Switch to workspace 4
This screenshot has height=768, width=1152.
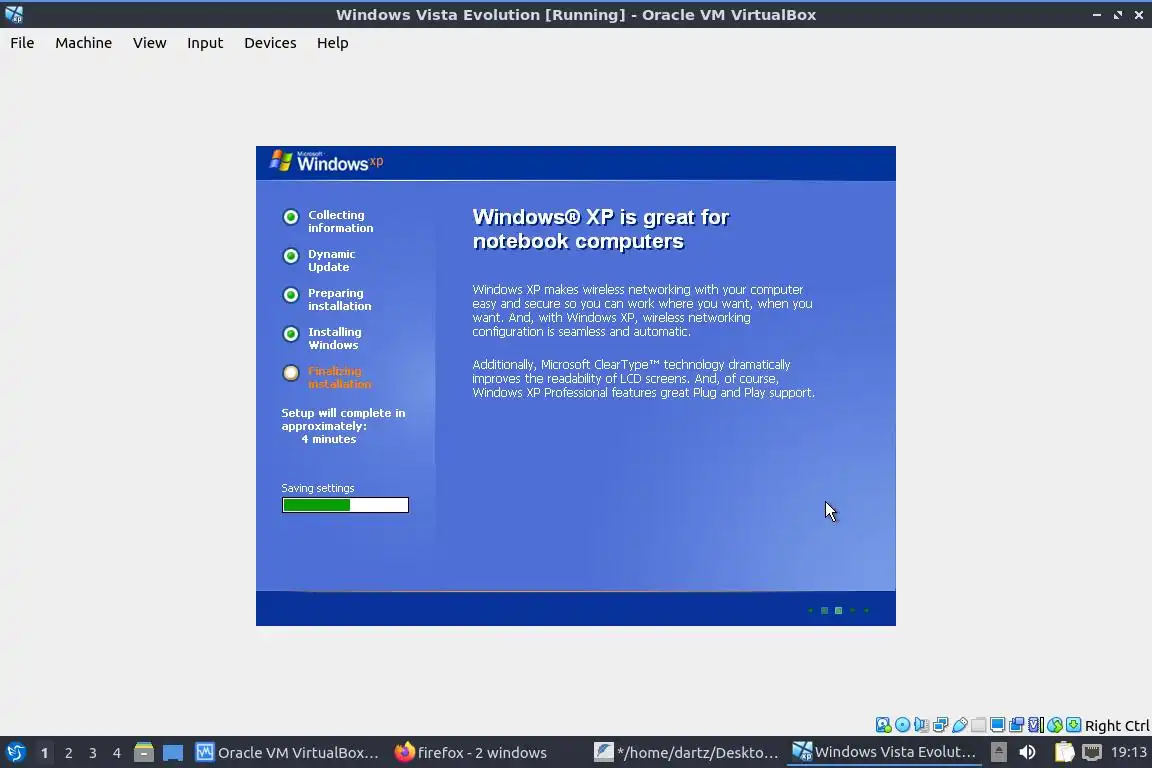pyautogui.click(x=117, y=753)
